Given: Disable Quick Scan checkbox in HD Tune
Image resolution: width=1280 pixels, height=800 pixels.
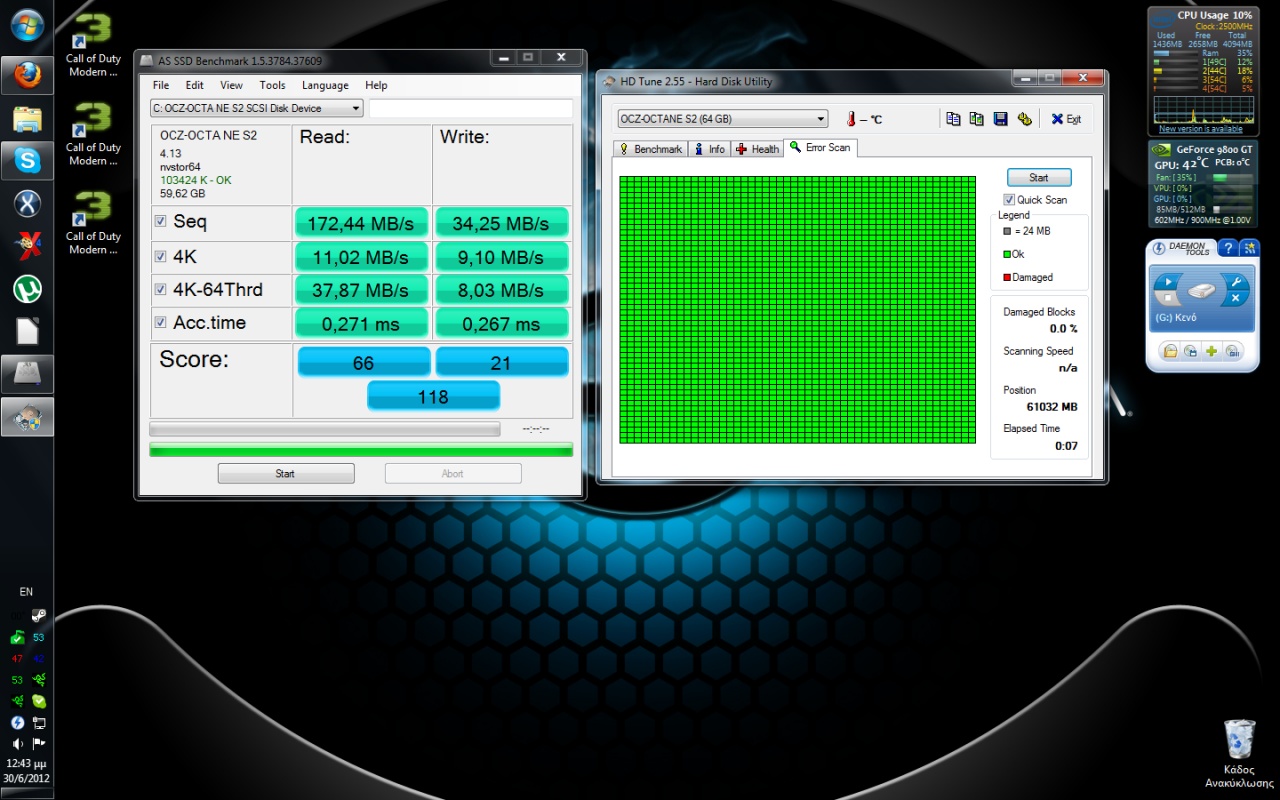Looking at the screenshot, I should 1009,200.
